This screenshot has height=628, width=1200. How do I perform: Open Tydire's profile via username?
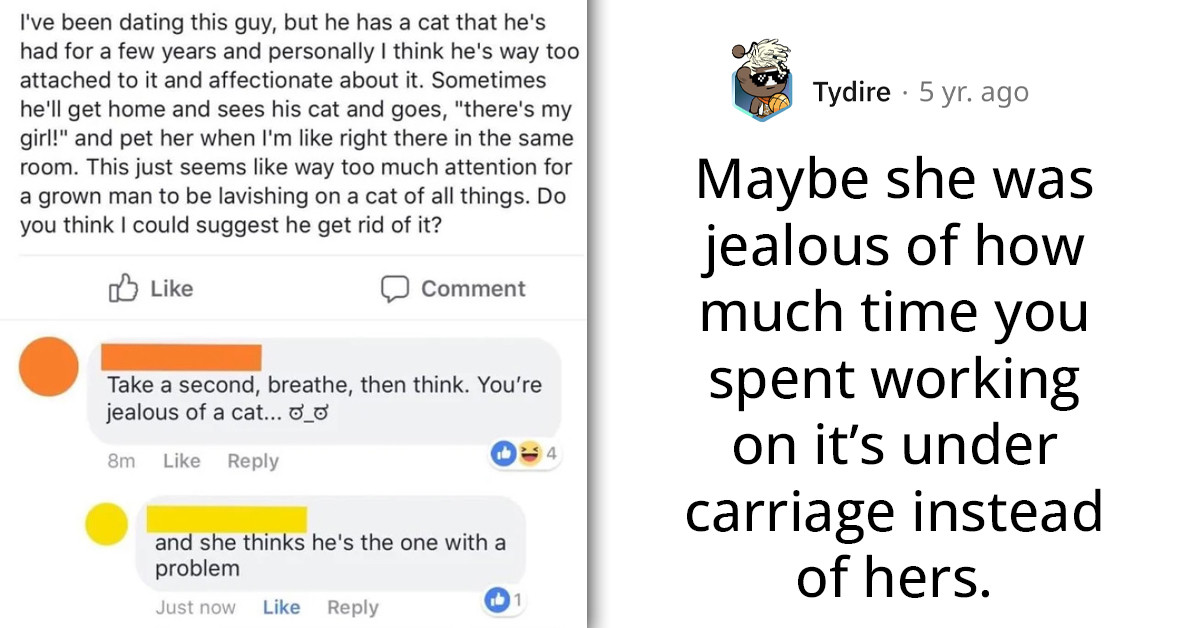[x=853, y=92]
